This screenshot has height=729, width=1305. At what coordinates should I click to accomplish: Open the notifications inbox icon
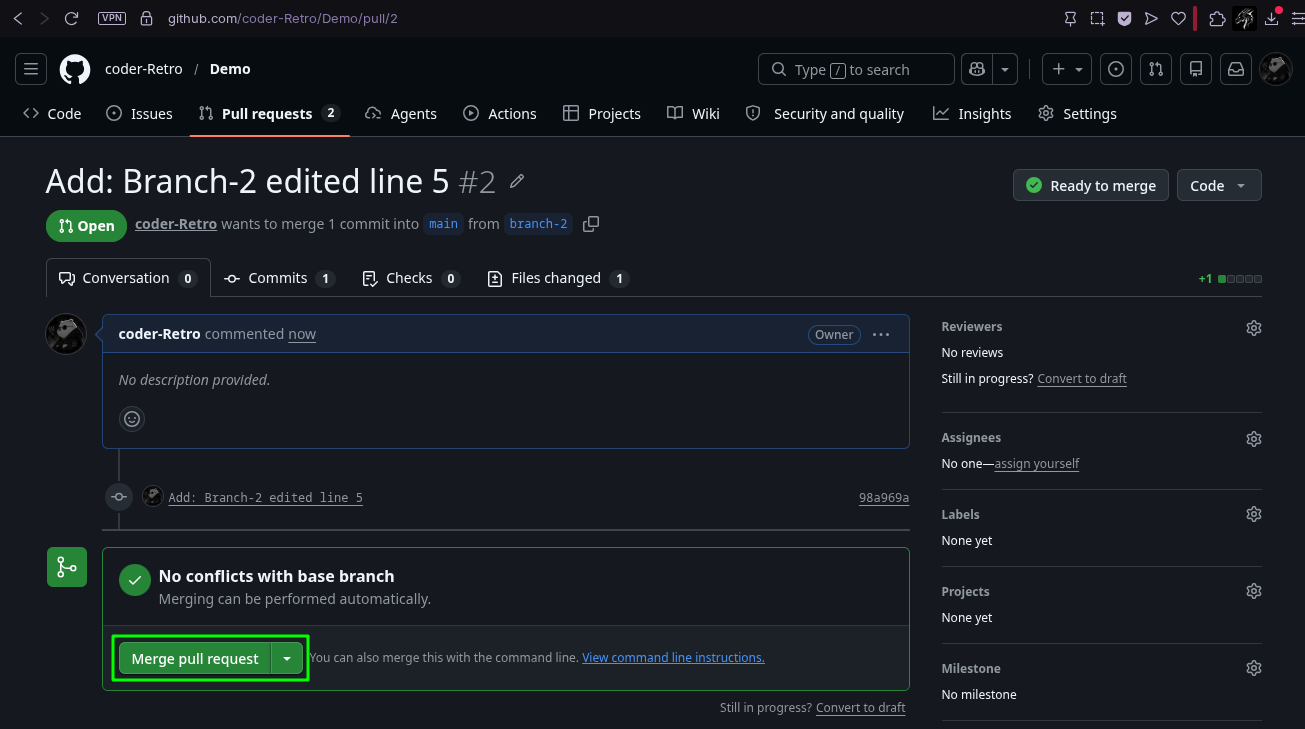coord(1236,69)
